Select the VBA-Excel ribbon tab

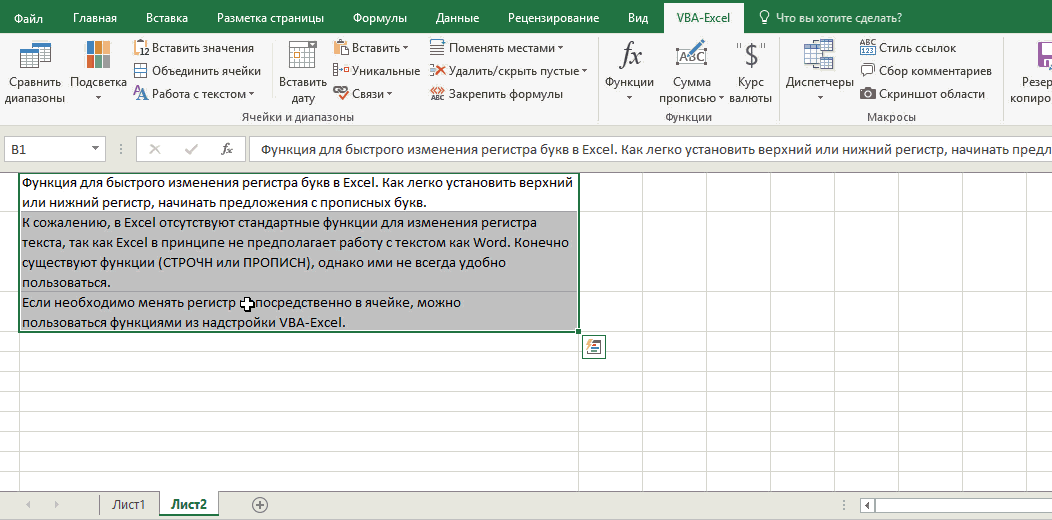(704, 18)
